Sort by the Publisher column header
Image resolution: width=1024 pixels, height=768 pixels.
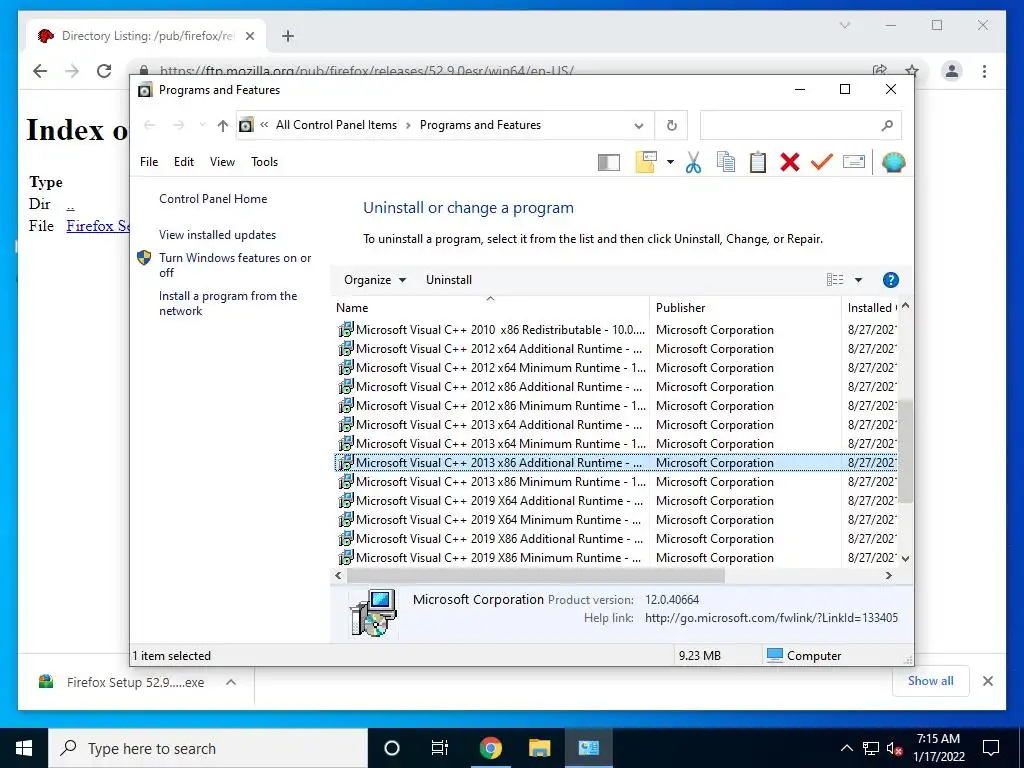(746, 308)
